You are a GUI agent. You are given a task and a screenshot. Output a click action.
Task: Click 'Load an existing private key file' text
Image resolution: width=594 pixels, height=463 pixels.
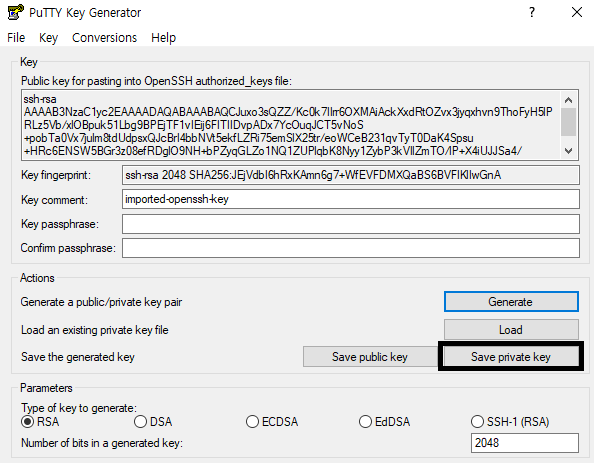(95, 330)
